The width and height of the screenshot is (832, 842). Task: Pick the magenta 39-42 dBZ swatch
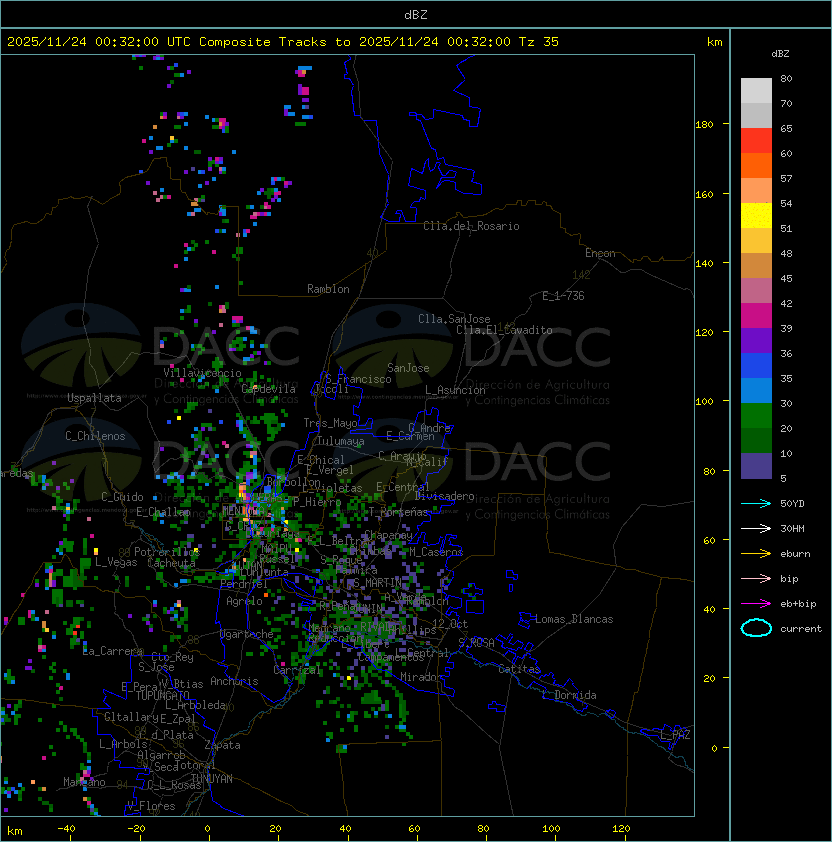point(756,316)
